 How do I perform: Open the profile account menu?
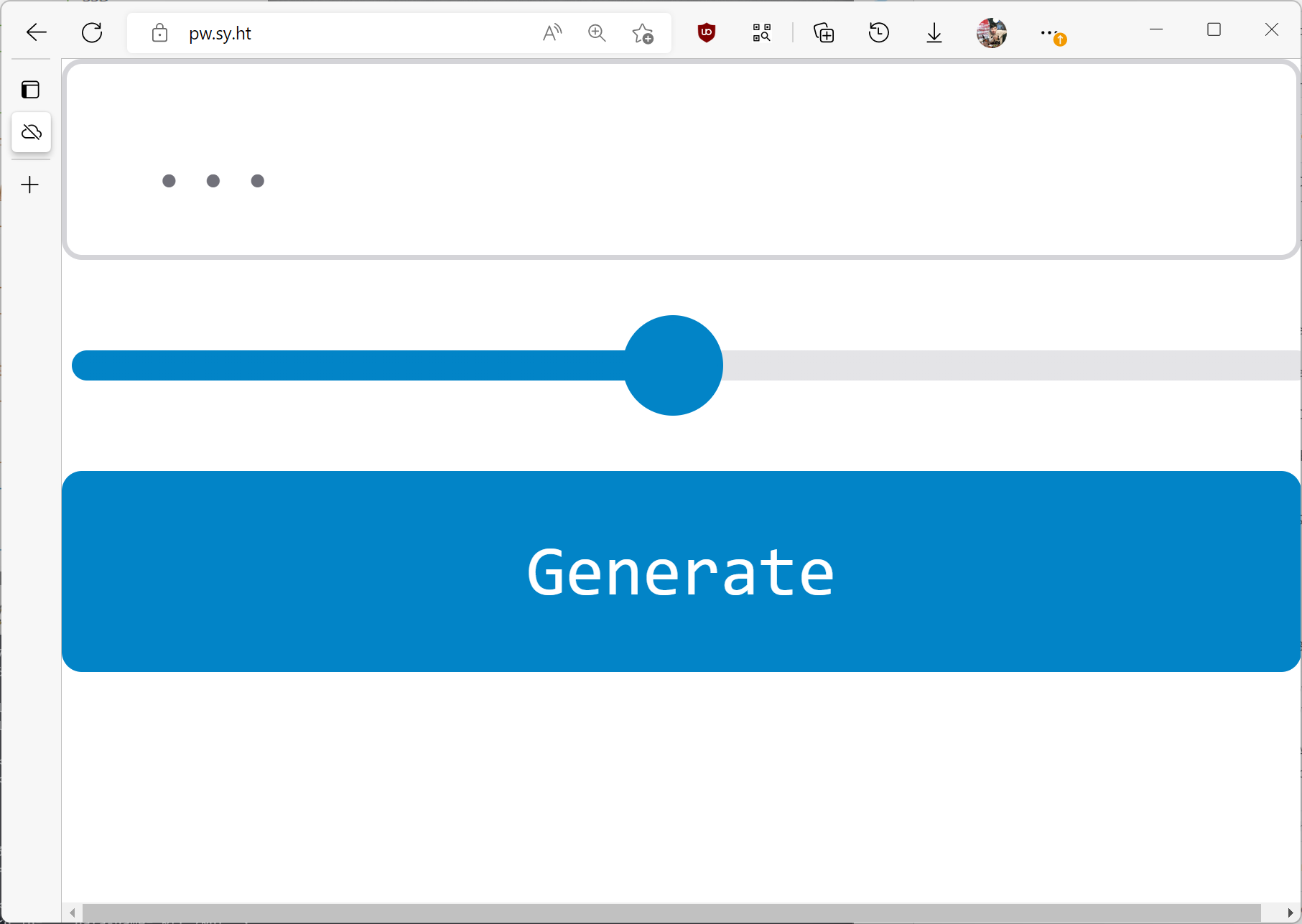[991, 32]
